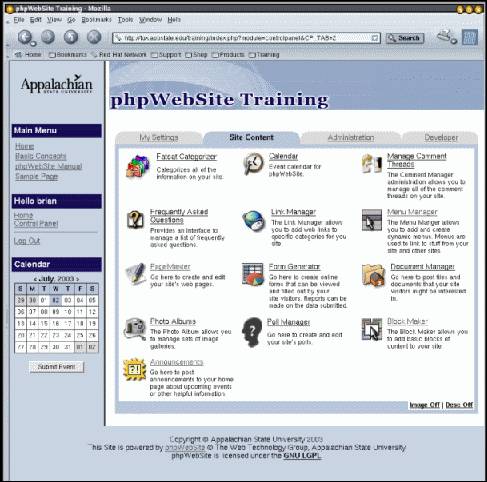Open URL dropdown arrow in address bar
Screen dimensions: 487x482
375,38
